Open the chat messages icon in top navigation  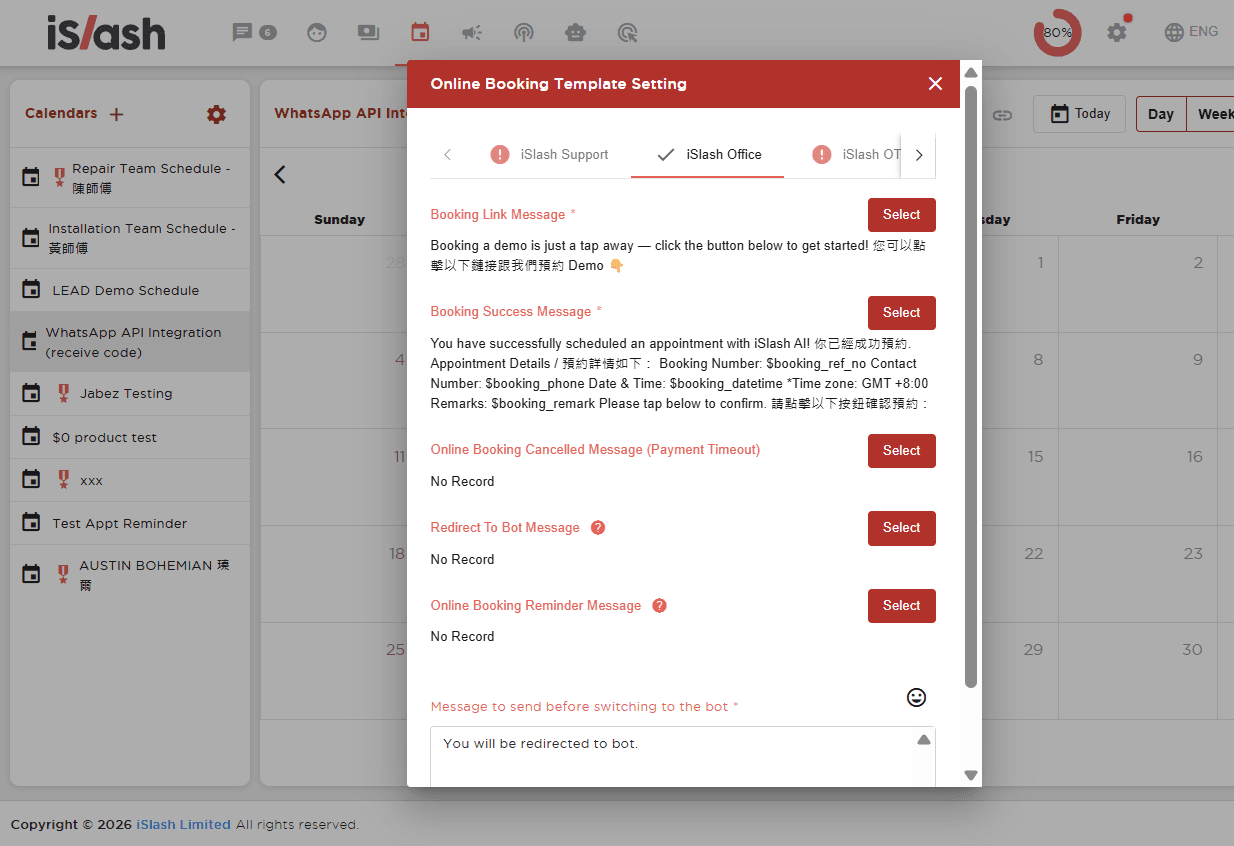[242, 32]
